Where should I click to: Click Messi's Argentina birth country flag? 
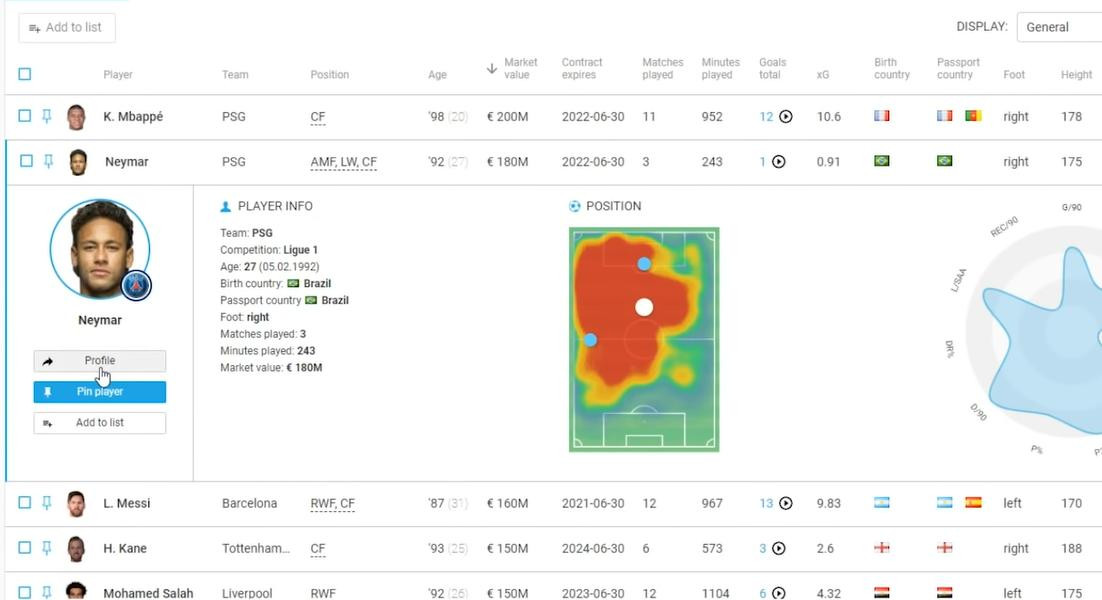coord(881,502)
